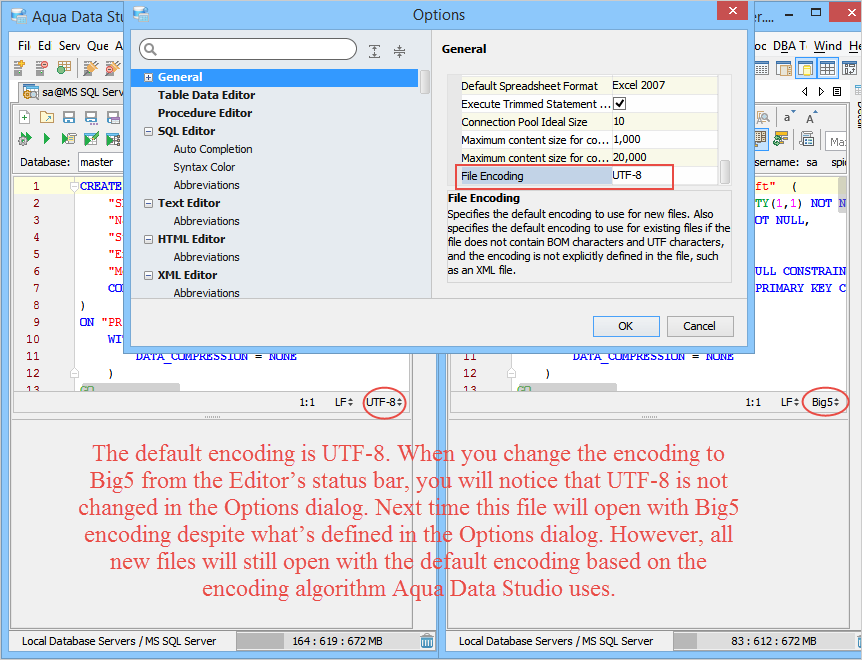Open the DBA Tools menu
This screenshot has height=660, width=862.
(789, 46)
